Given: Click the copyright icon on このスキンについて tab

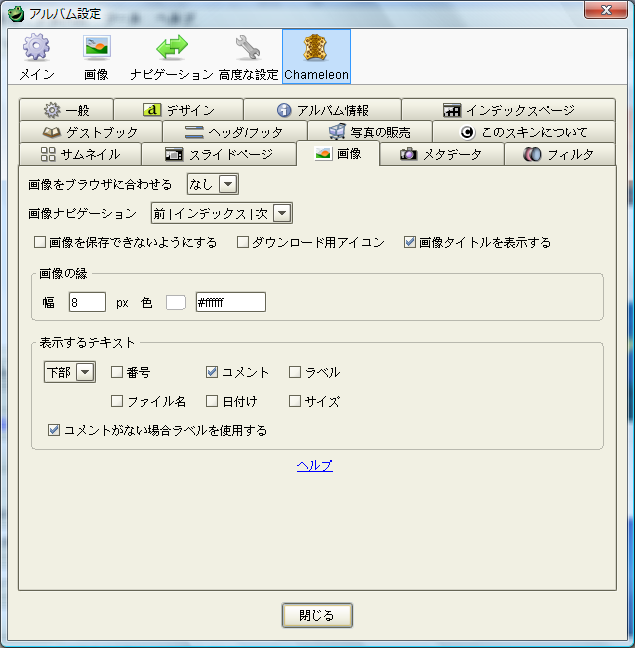Looking at the screenshot, I should 467,132.
